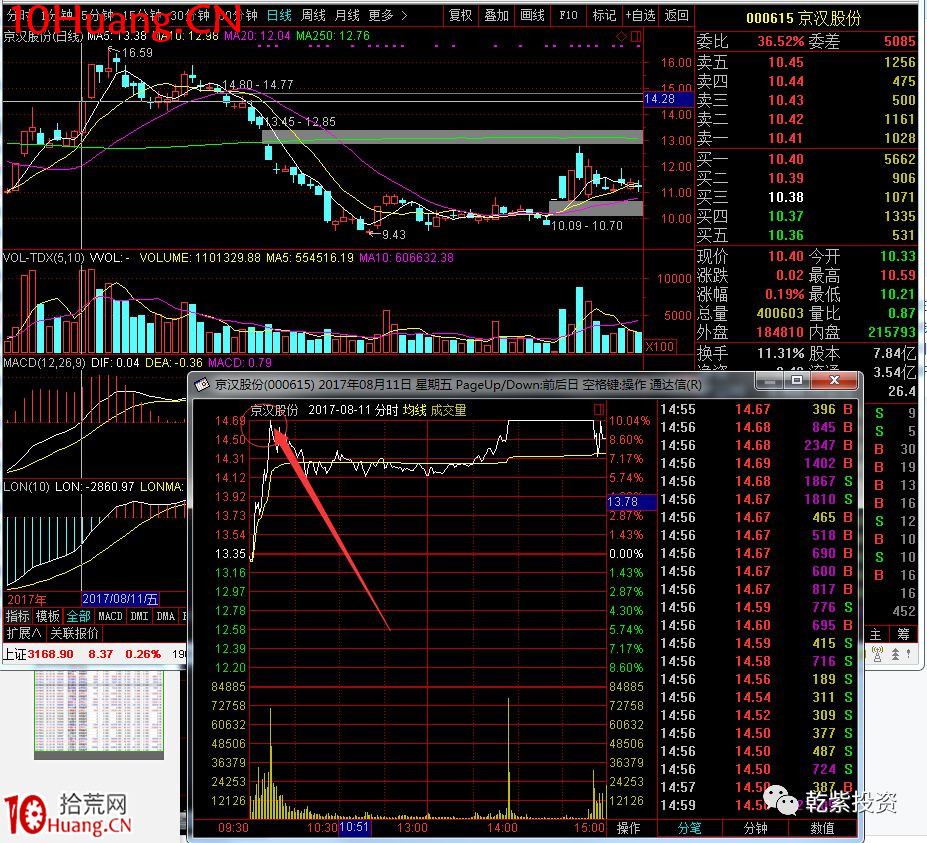
Task: Select the 30分钟 period tab
Action: point(189,15)
